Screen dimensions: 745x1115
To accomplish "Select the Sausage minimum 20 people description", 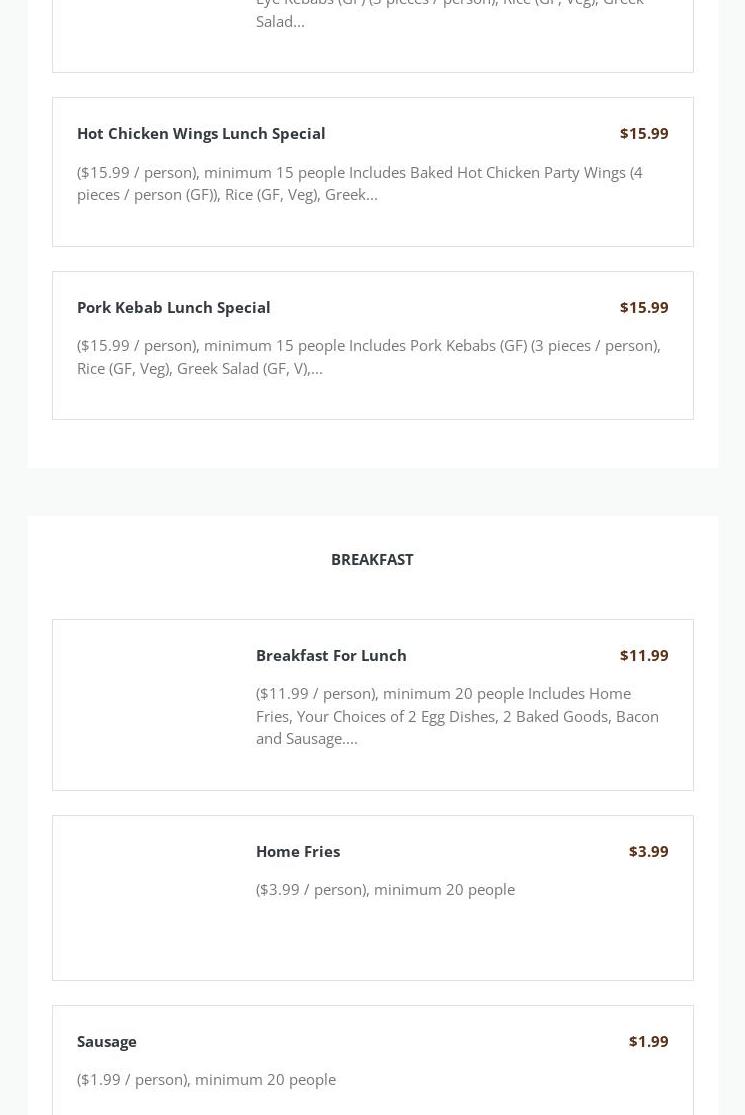I will click(206, 1079).
